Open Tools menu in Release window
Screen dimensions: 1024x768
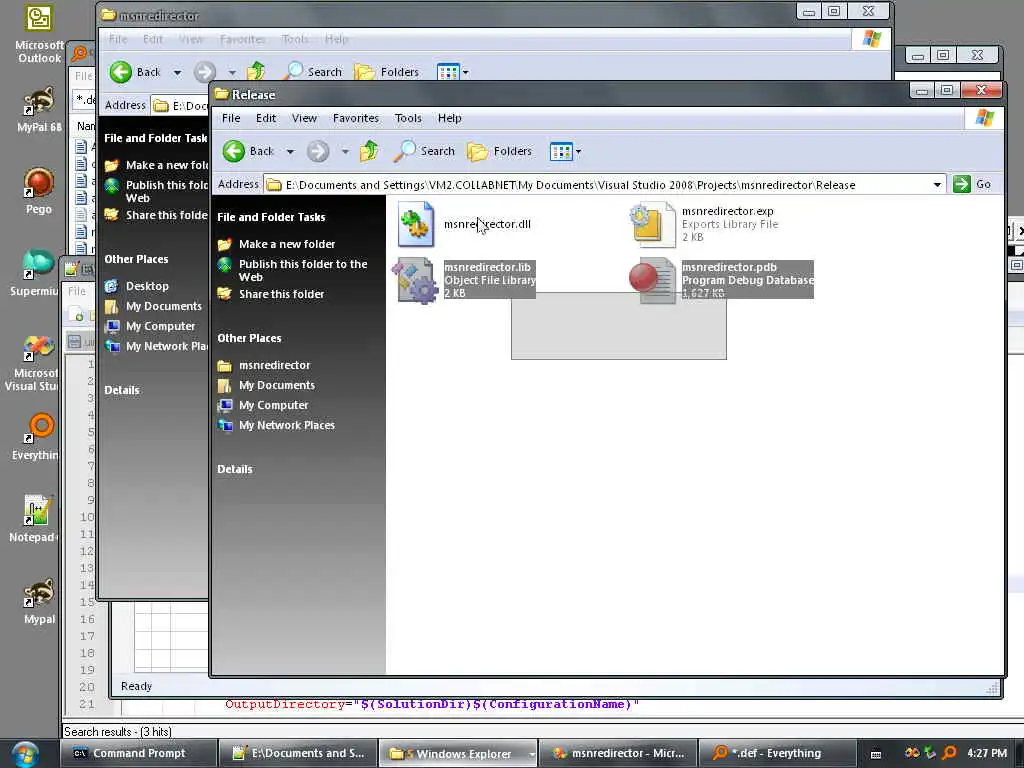(x=408, y=118)
